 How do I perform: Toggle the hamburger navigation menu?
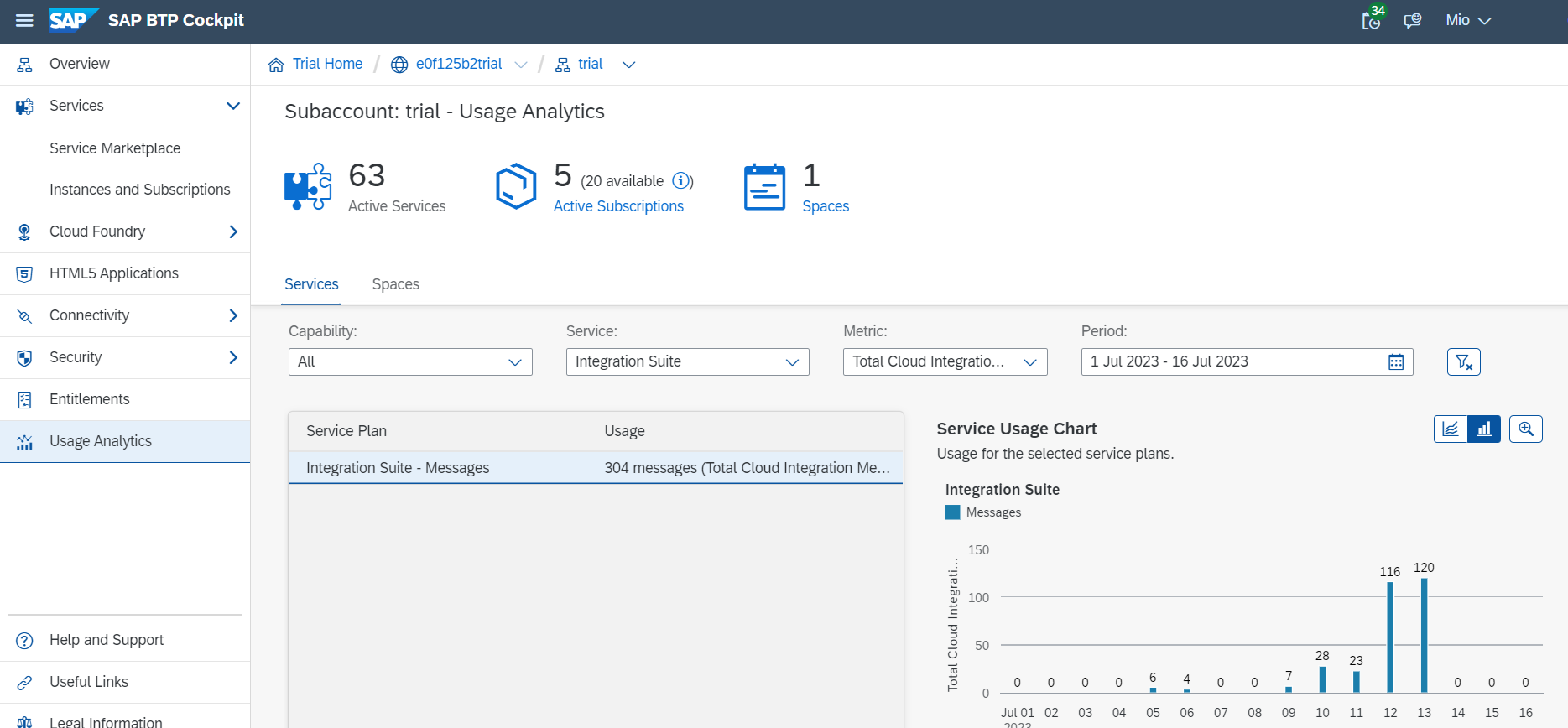coord(24,20)
